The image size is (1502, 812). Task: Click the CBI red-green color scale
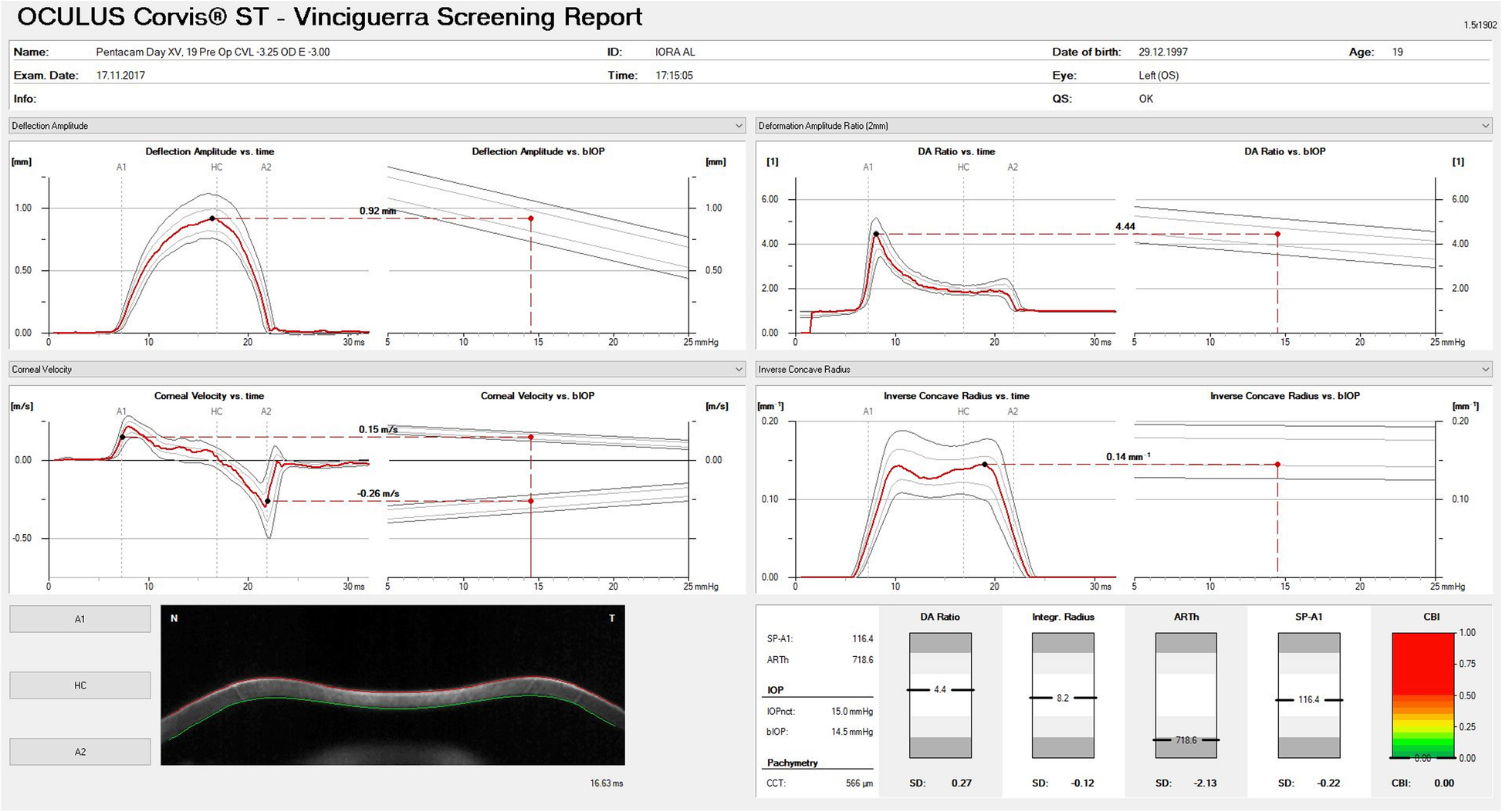[x=1423, y=695]
